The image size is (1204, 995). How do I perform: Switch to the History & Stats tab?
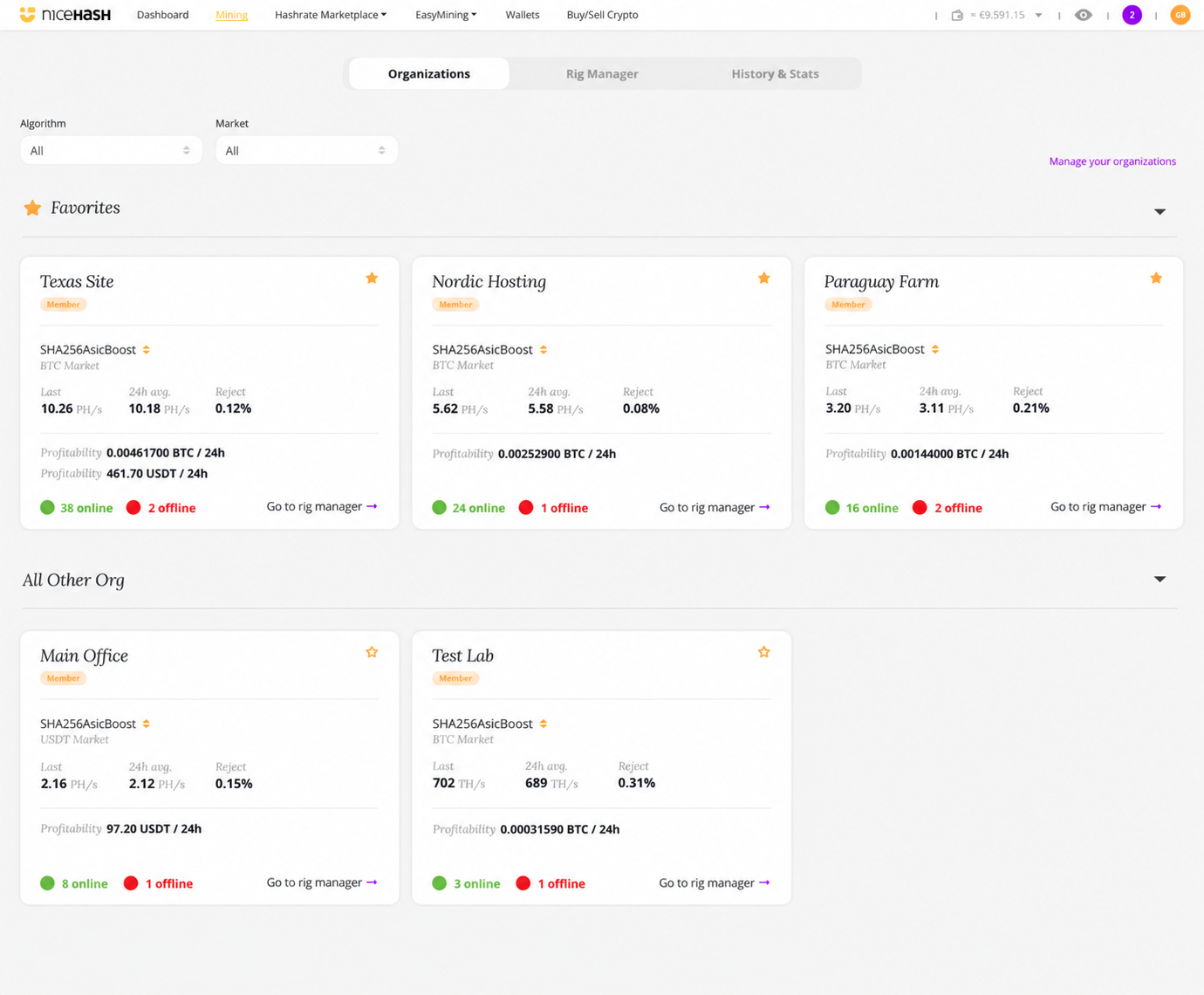tap(775, 73)
